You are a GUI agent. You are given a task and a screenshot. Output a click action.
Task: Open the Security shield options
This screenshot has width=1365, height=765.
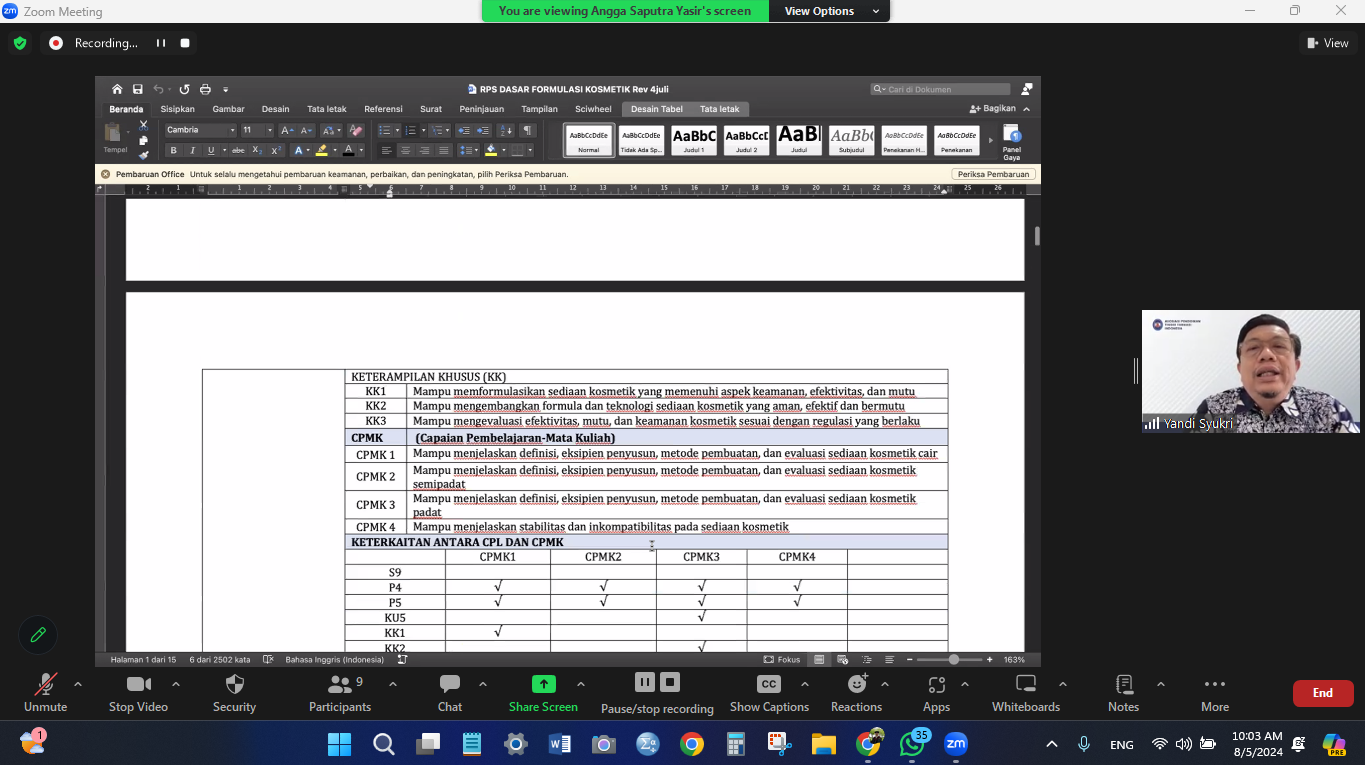234,685
